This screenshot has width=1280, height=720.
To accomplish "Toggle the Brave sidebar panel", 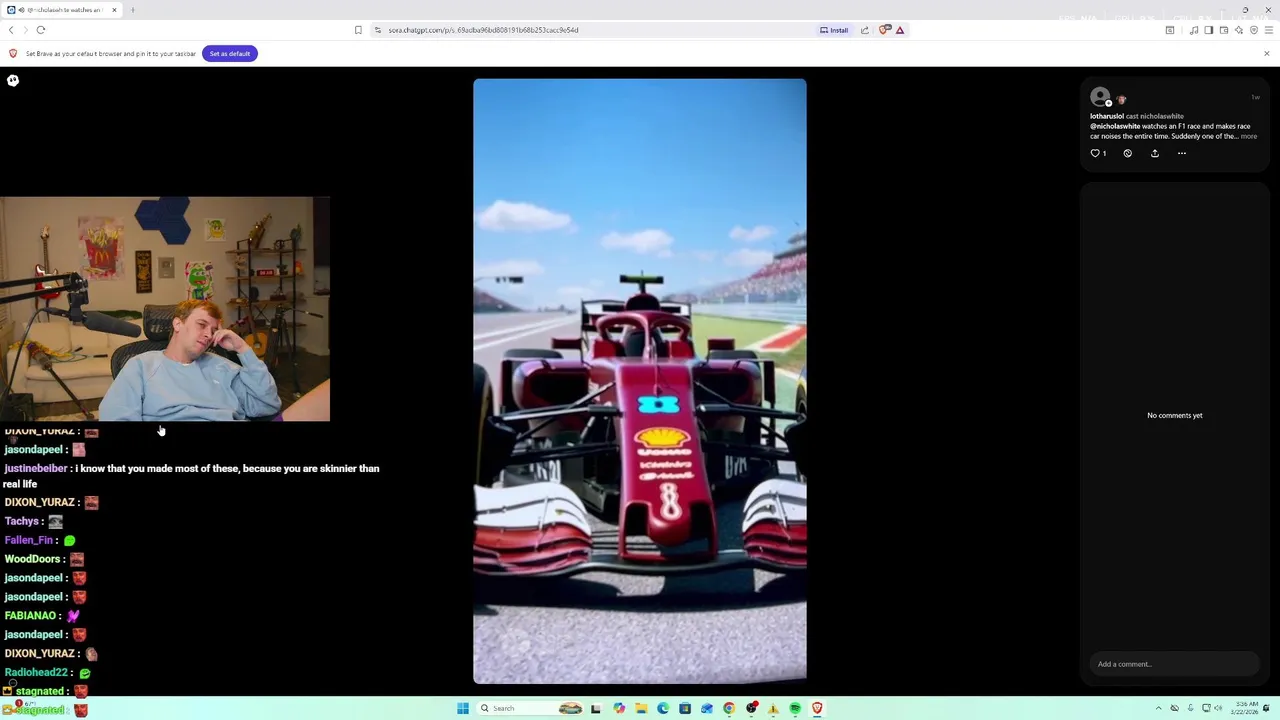I will 1208,30.
